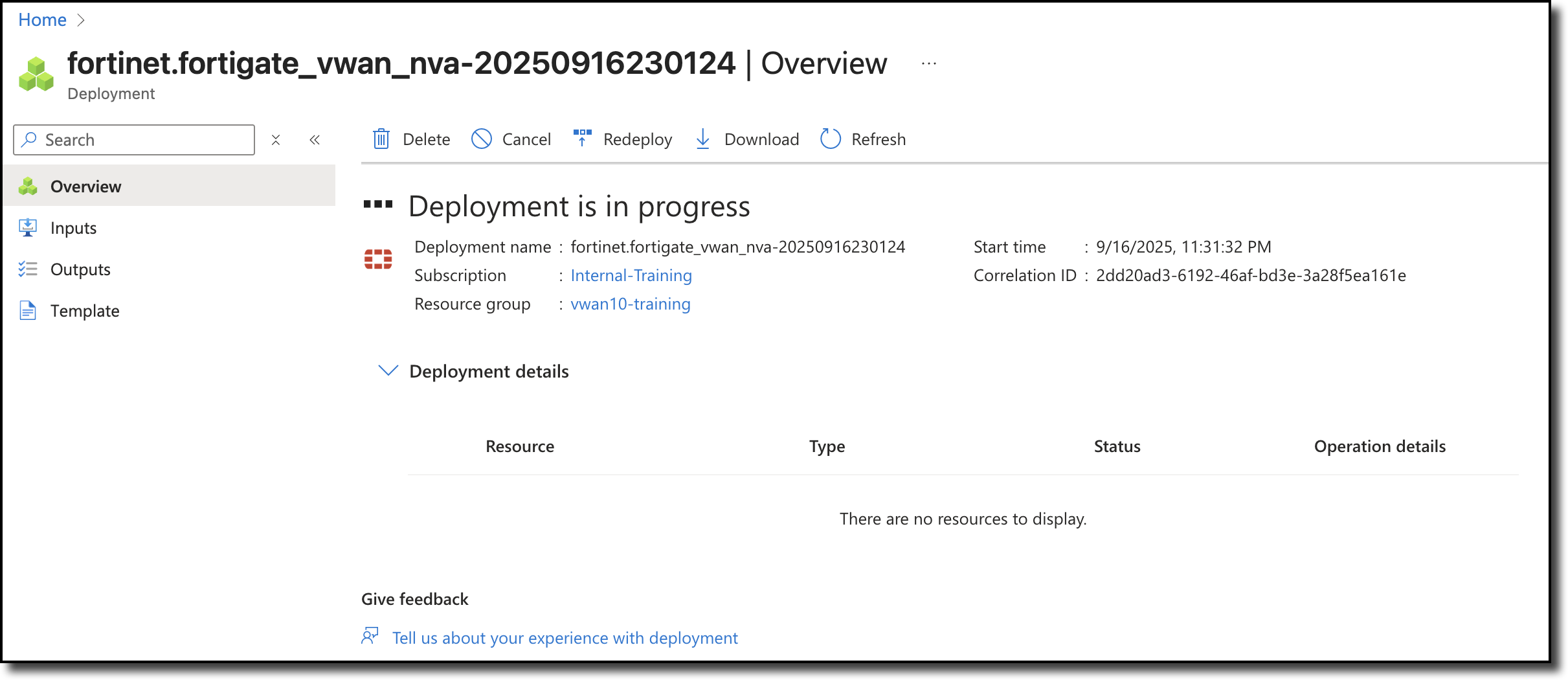
Task: Click the feedback person icon
Action: (x=370, y=637)
